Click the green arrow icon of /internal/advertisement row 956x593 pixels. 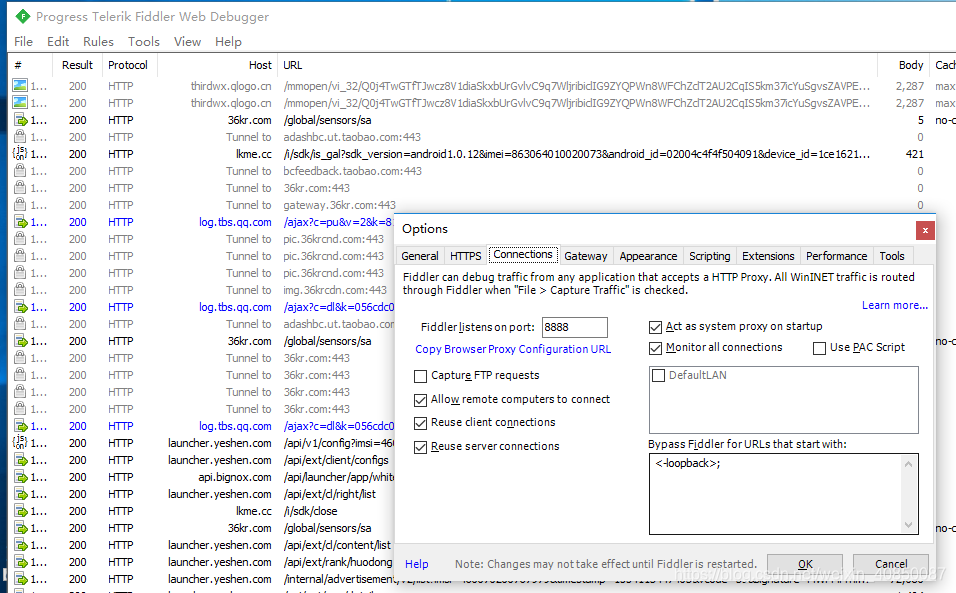(21, 579)
